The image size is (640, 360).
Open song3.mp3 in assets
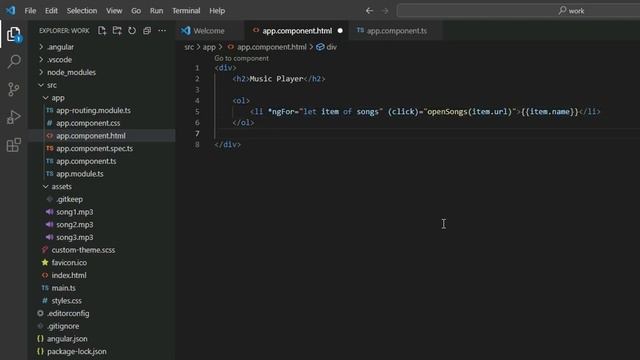coord(74,237)
